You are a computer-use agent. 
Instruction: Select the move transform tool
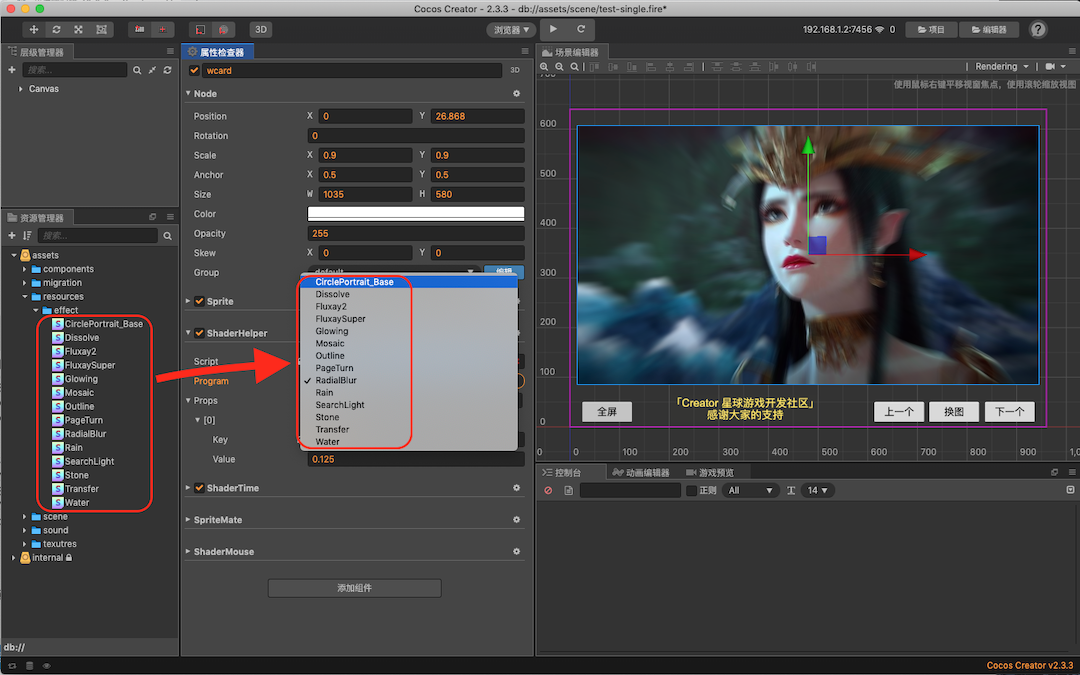[x=35, y=30]
